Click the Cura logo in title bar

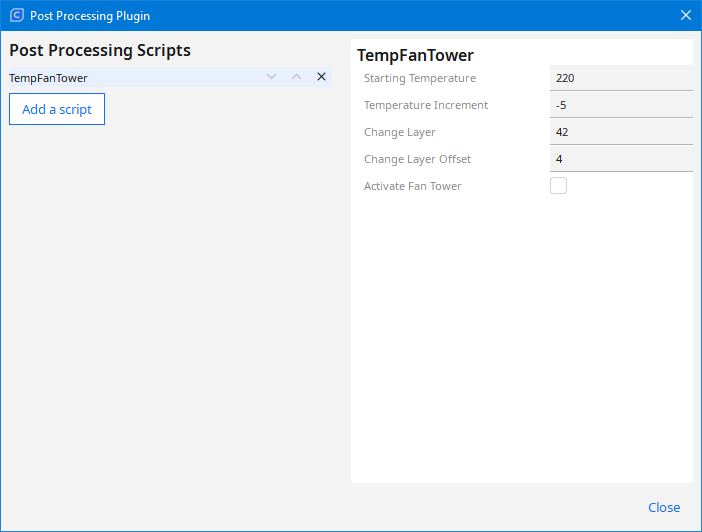(17, 15)
